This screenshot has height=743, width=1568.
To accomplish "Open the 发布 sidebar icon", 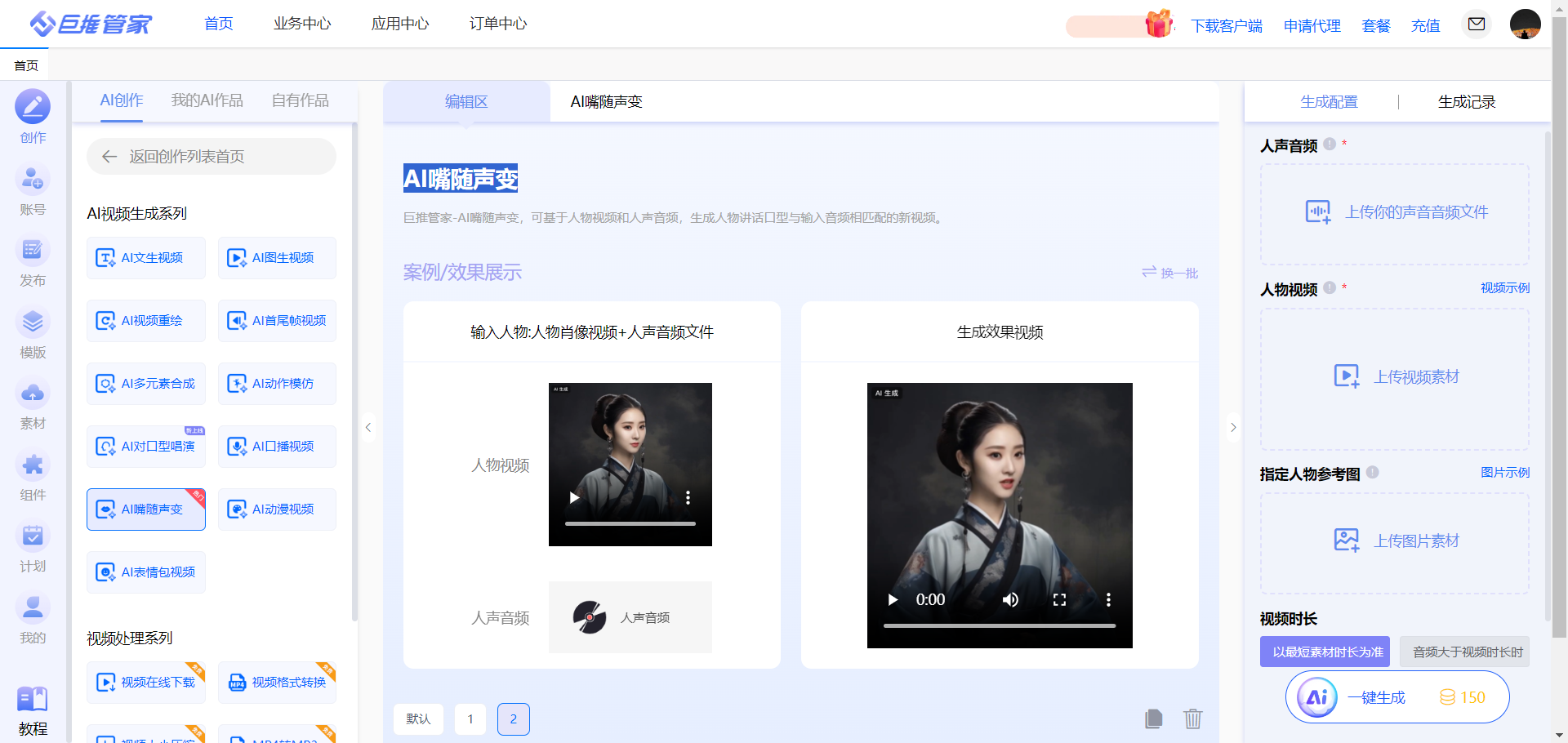I will 33,250.
